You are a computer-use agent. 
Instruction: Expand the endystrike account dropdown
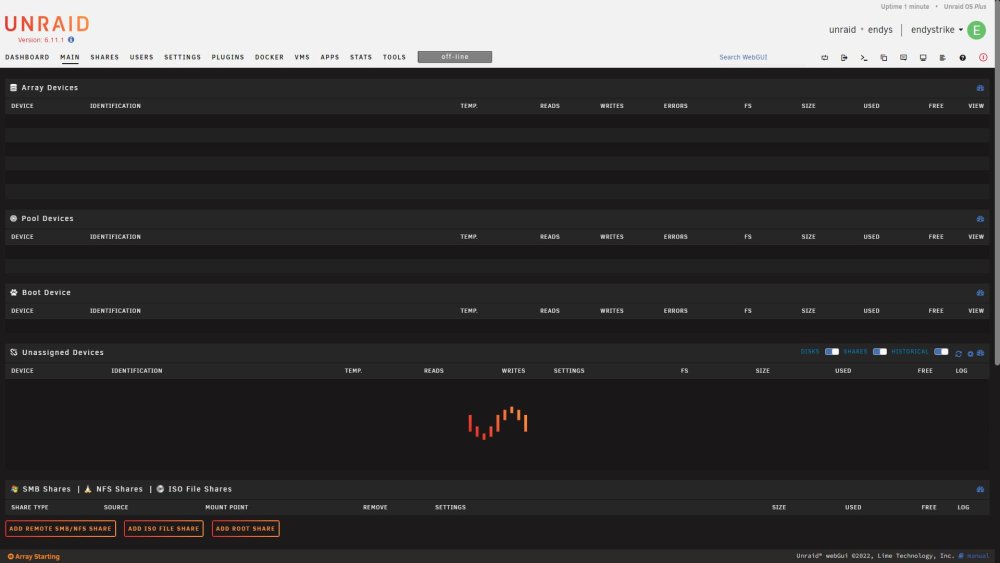click(937, 29)
